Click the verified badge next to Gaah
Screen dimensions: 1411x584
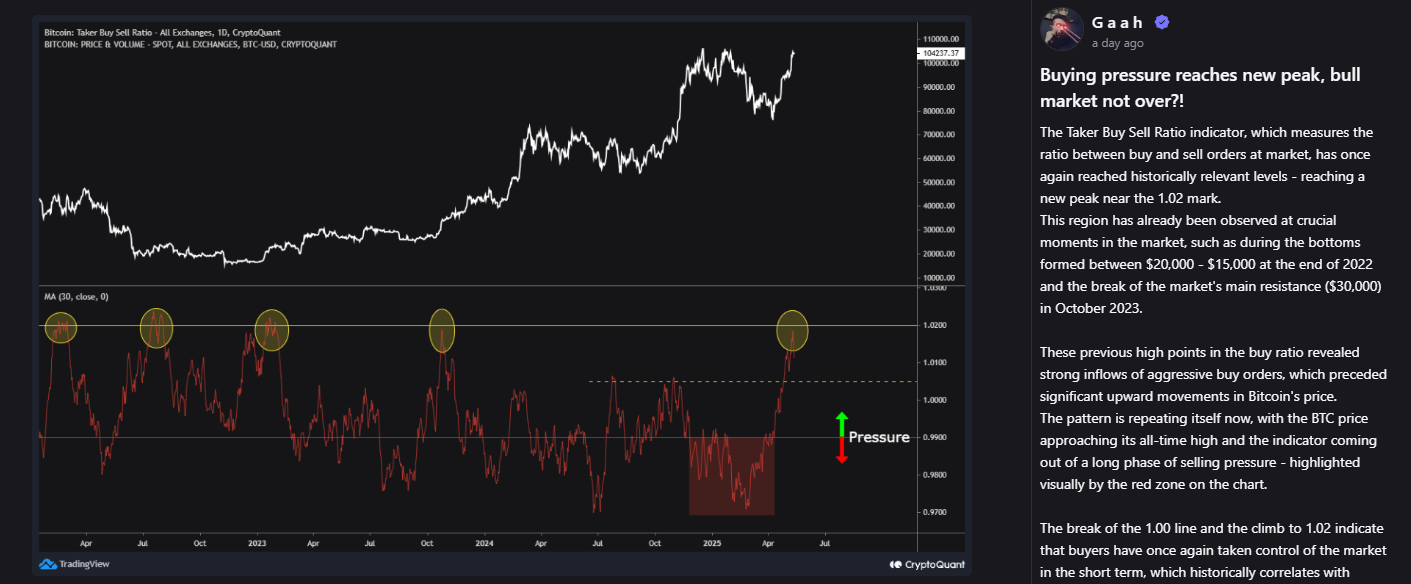(1163, 22)
